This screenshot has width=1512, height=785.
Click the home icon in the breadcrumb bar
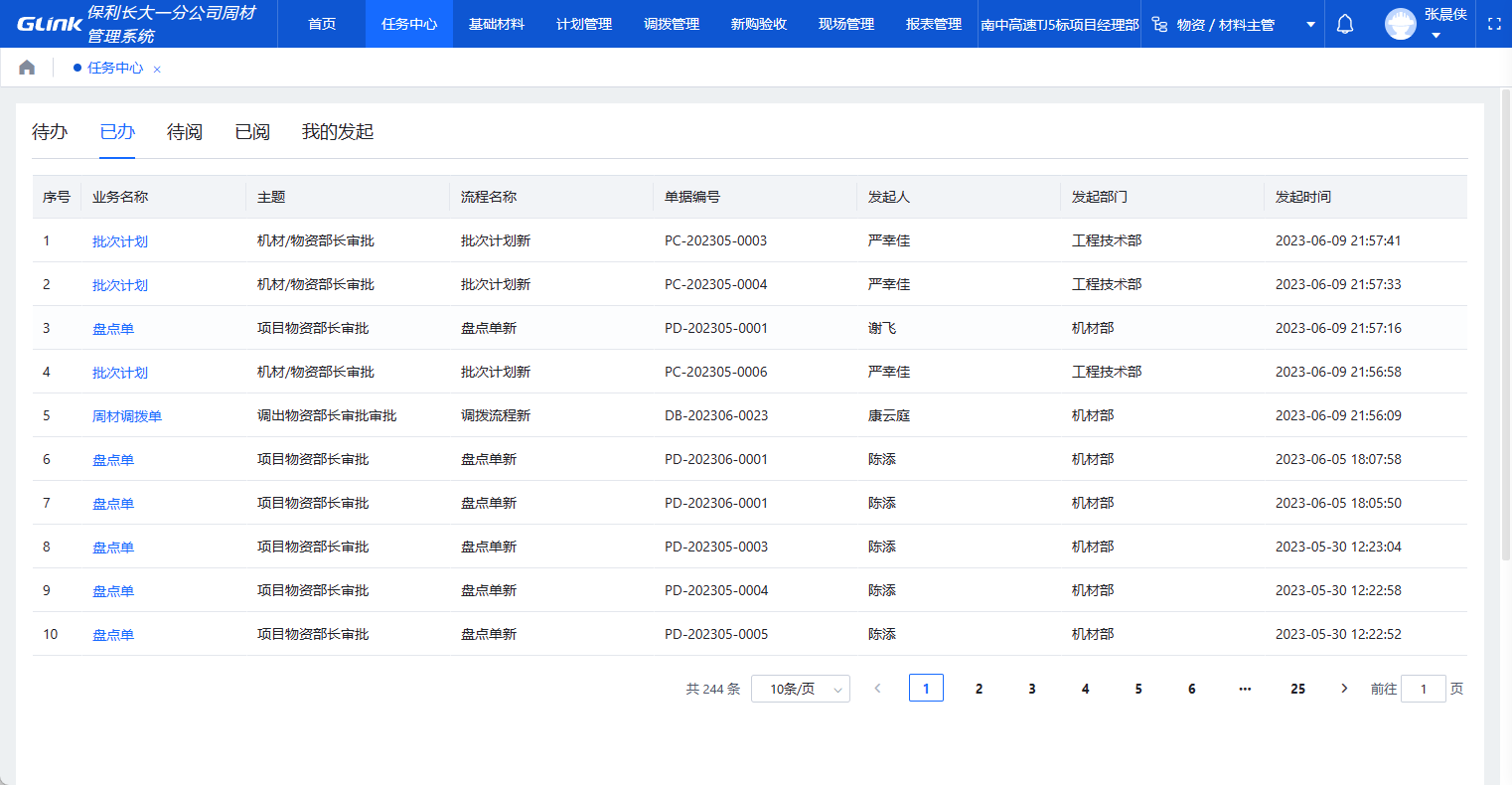(26, 66)
